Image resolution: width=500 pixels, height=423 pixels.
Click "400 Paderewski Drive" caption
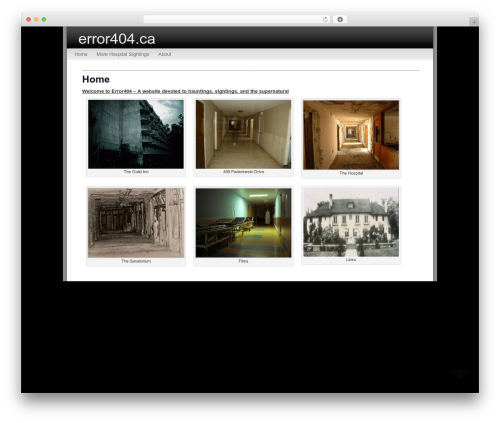tap(244, 172)
